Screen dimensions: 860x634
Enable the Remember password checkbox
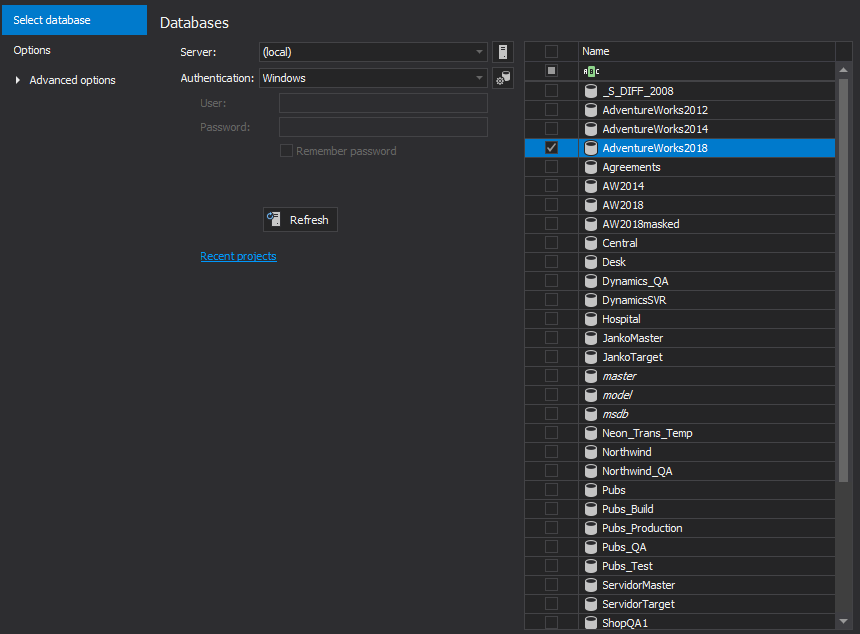[286, 151]
